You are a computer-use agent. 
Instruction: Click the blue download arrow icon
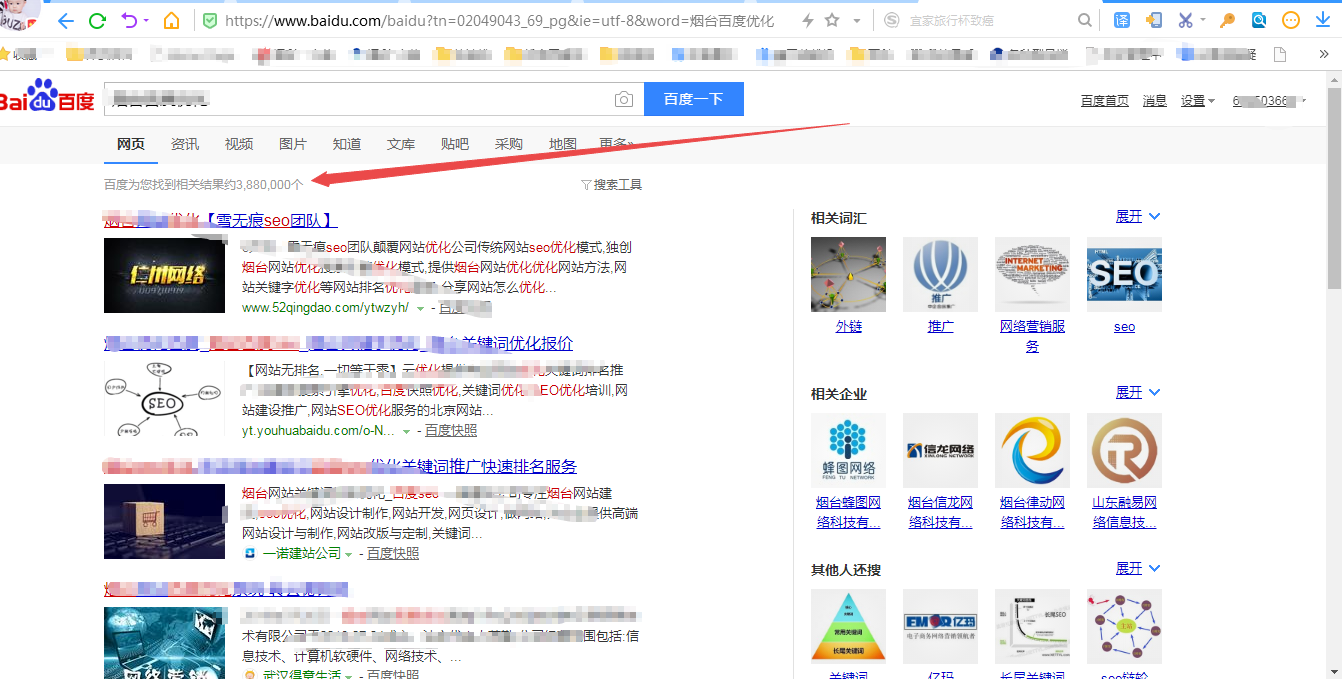1323,20
